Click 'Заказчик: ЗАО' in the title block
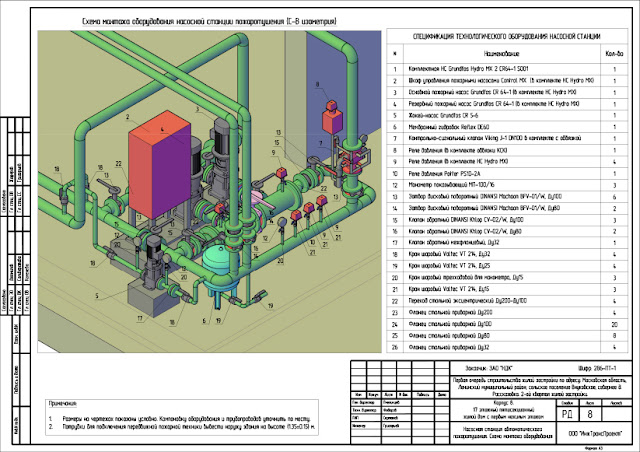This screenshot has height=452, width=640. 489,368
